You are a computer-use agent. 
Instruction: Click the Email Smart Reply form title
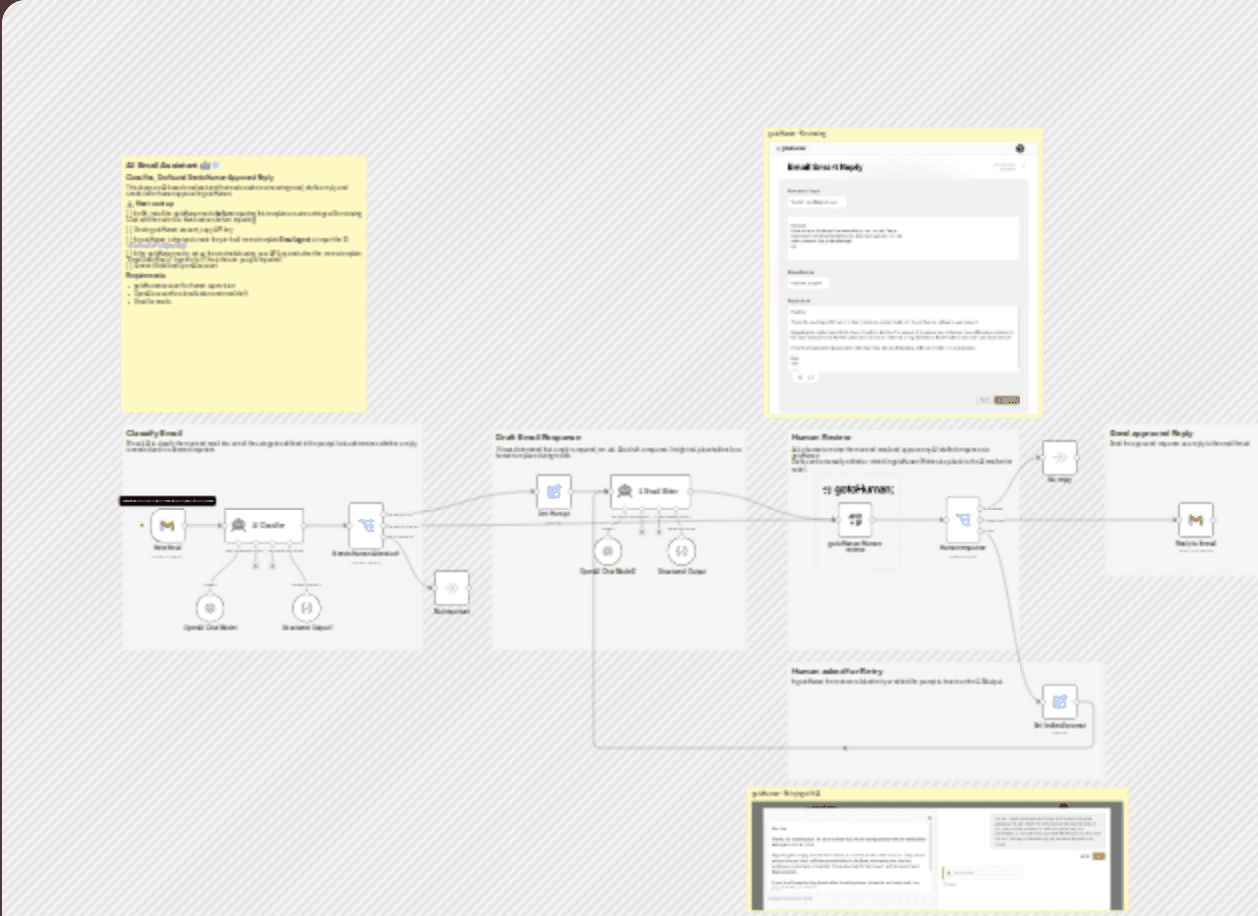[x=826, y=167]
